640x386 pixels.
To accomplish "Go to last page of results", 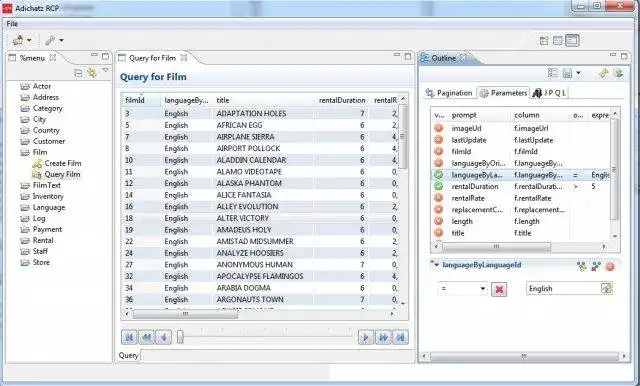I will click(x=400, y=337).
